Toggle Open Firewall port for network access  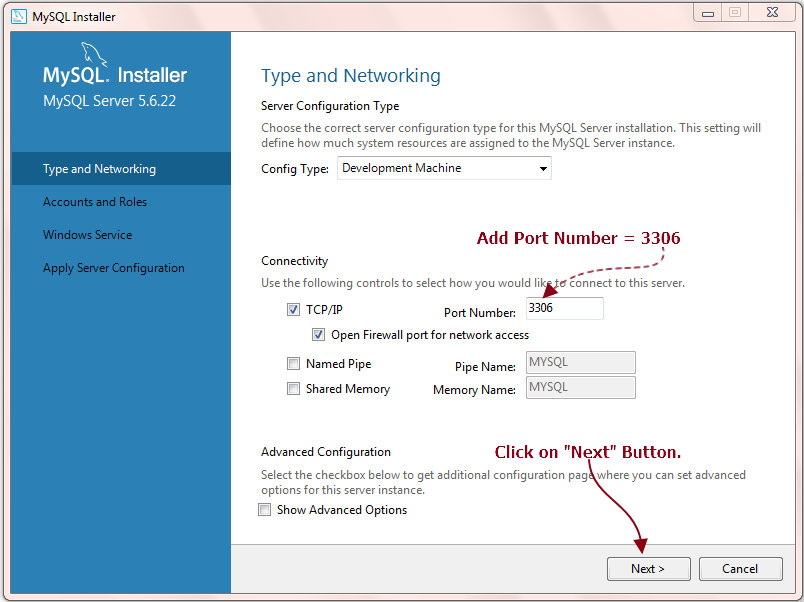318,335
